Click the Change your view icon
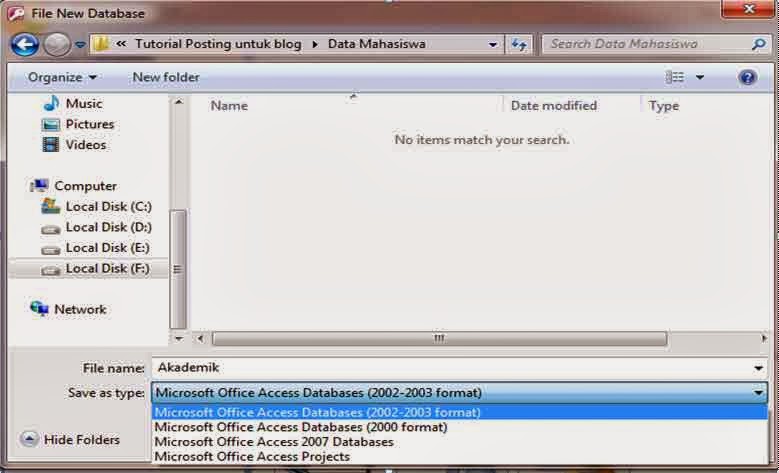Image resolution: width=779 pixels, height=473 pixels. coord(674,77)
